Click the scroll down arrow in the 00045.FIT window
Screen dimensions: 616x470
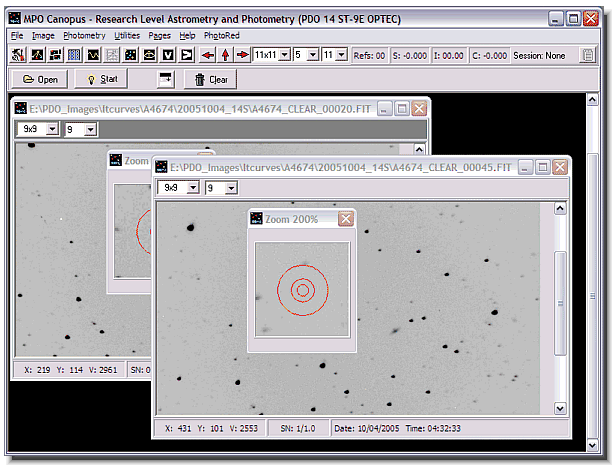[560, 408]
